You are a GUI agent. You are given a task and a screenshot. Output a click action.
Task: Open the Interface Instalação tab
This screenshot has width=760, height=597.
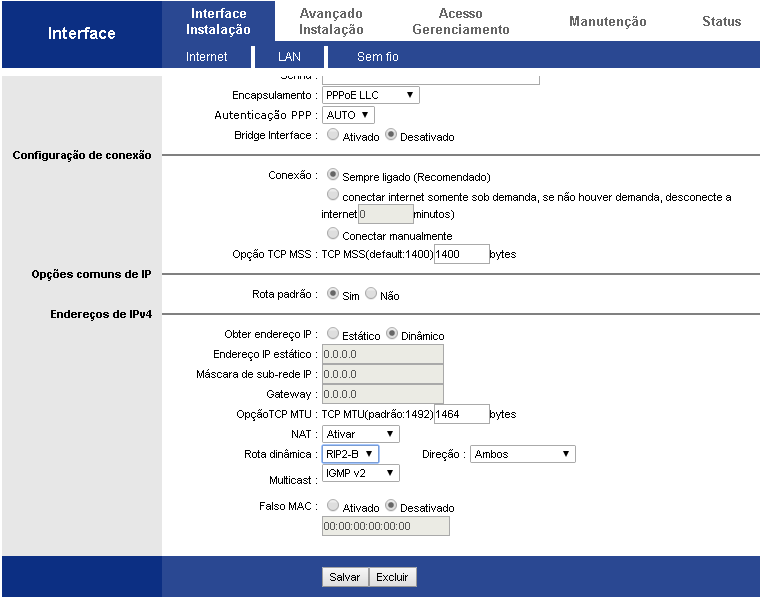pos(218,21)
